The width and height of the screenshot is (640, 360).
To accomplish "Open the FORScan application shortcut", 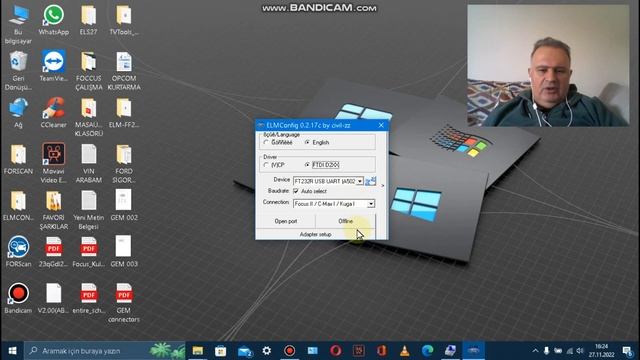I will pyautogui.click(x=18, y=252).
